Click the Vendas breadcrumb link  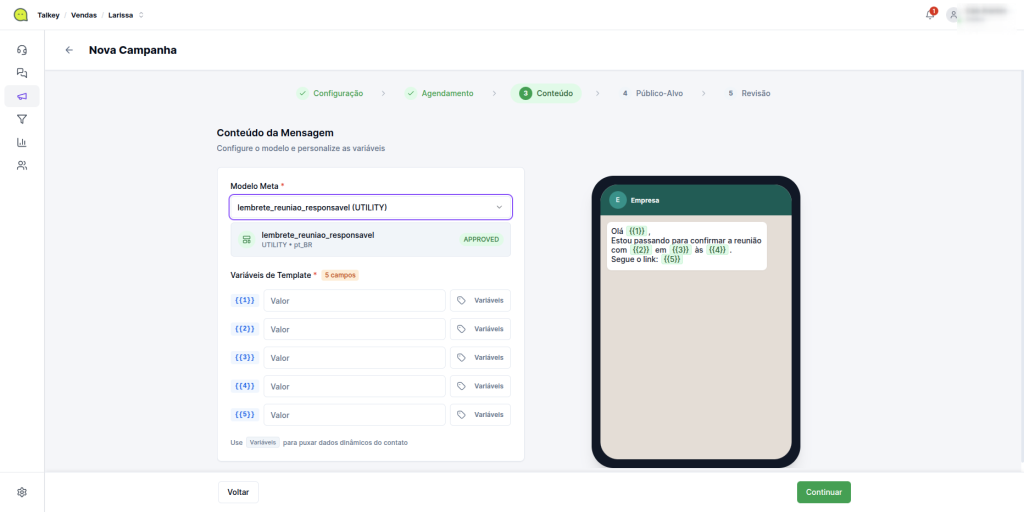tap(84, 15)
